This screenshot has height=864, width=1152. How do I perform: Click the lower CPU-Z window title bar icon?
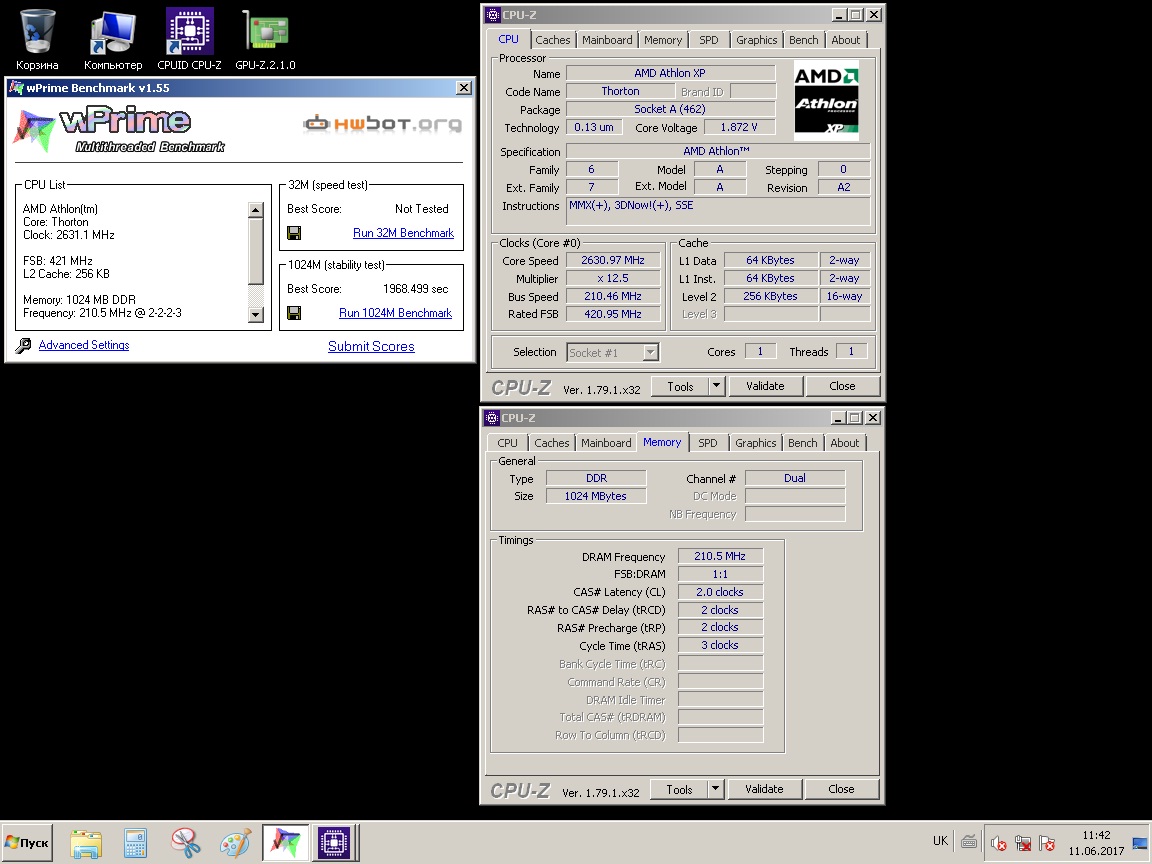[492, 418]
